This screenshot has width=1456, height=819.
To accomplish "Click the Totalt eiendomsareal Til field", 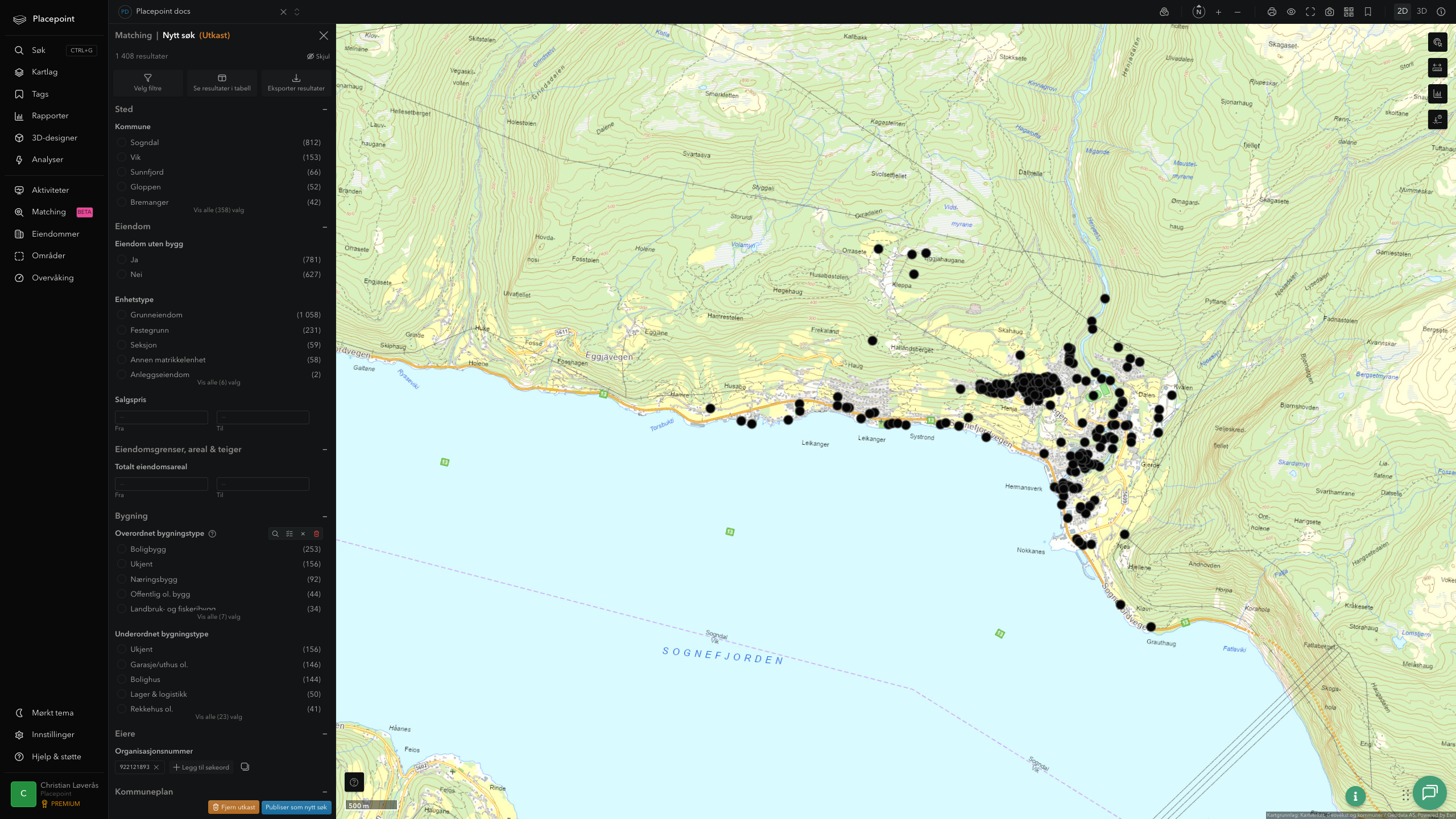I will (263, 483).
